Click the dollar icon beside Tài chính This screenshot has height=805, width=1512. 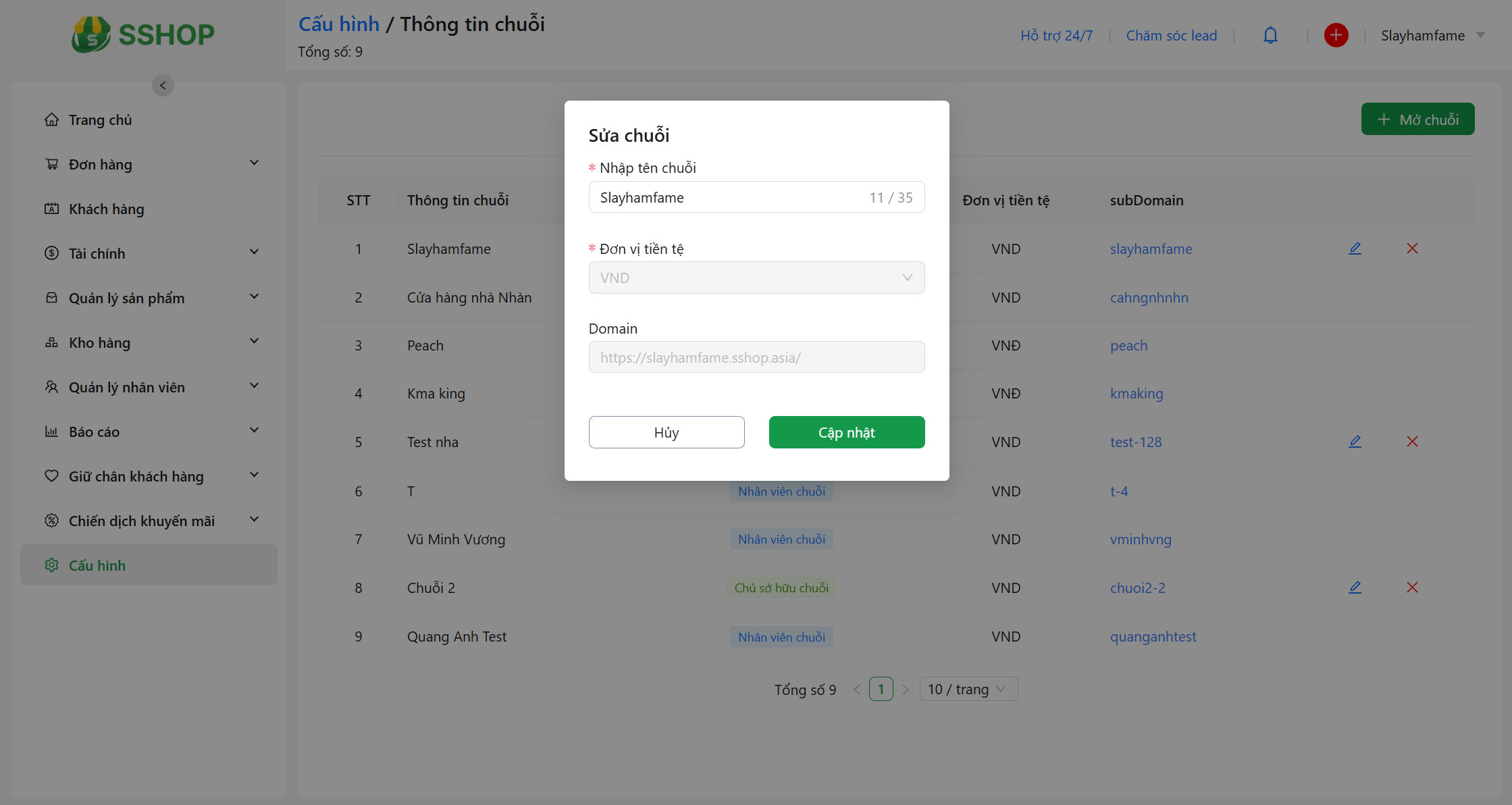(x=51, y=253)
